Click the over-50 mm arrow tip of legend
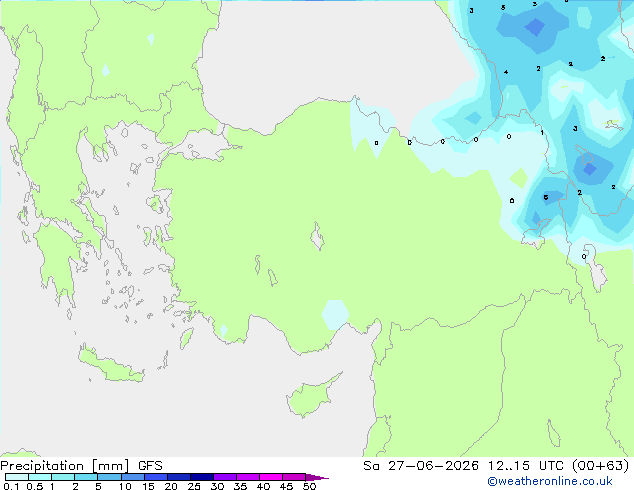This screenshot has width=634, height=490. [317, 477]
